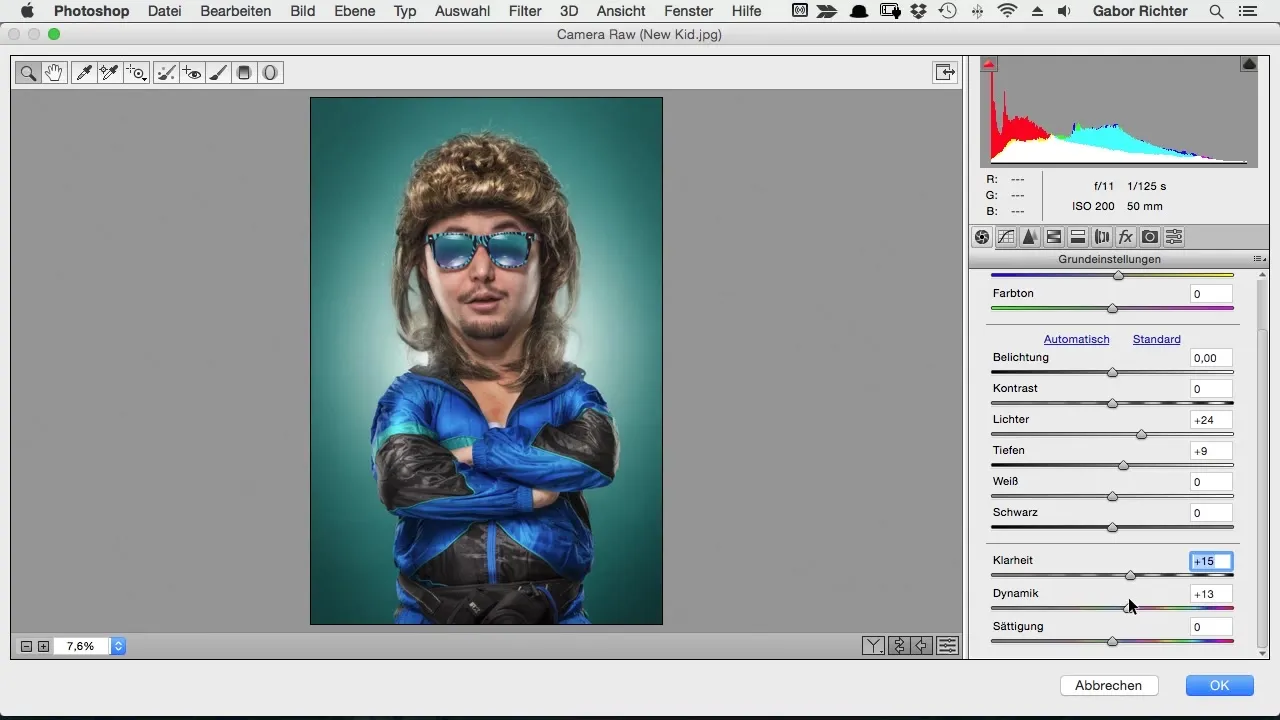This screenshot has width=1280, height=720.
Task: Select the Zoom tool
Action: [x=28, y=72]
